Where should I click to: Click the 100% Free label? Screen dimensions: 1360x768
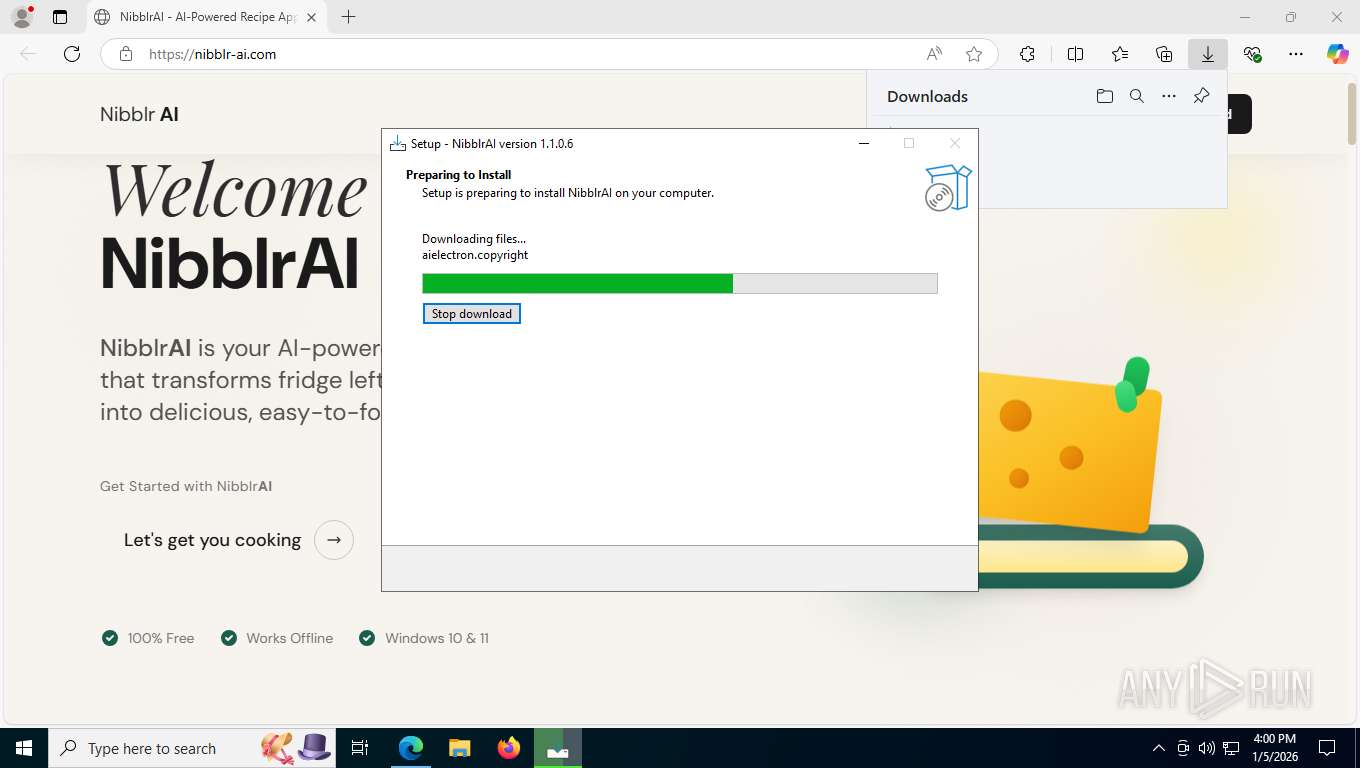pos(161,638)
